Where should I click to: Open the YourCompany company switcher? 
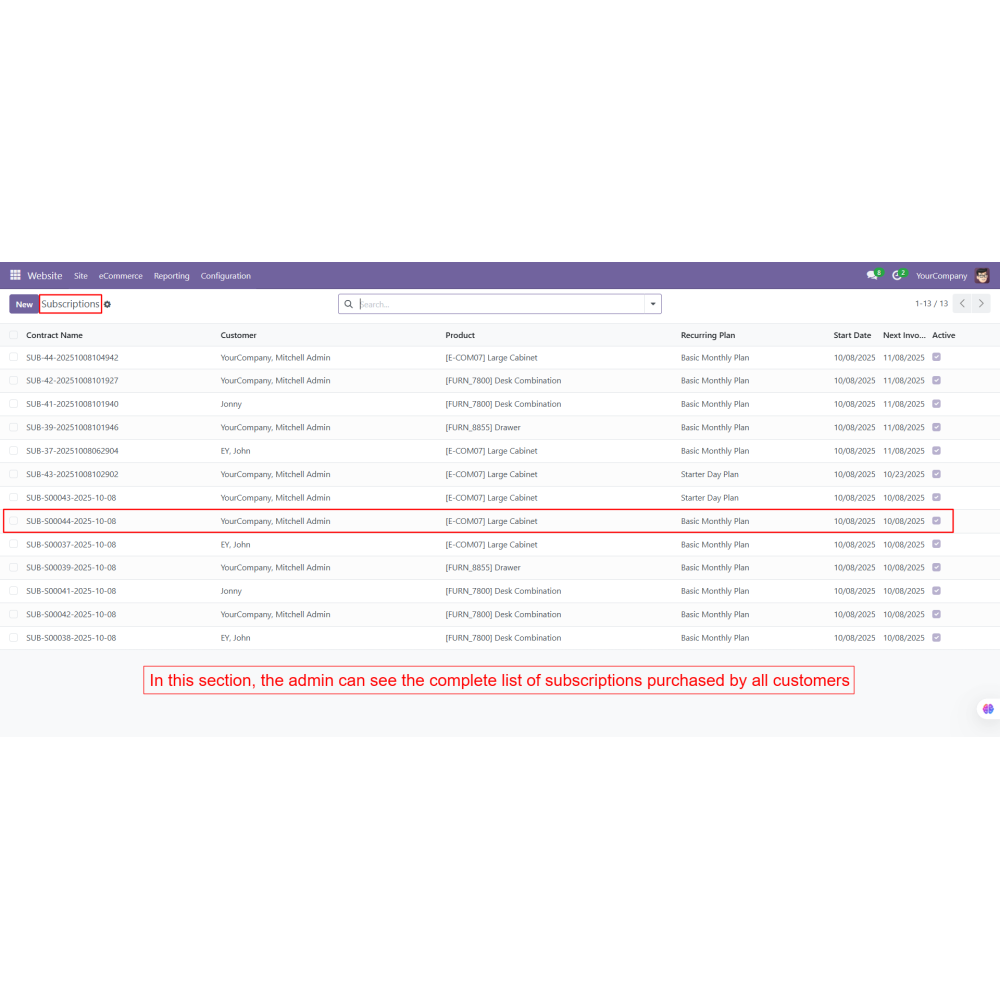point(941,276)
